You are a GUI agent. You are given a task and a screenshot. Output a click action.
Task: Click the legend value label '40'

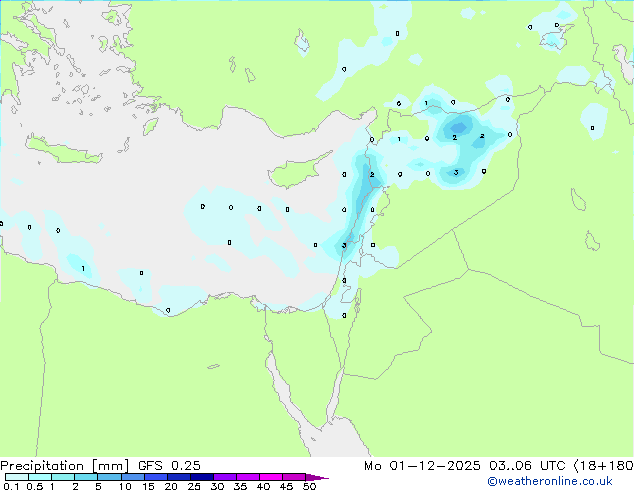(x=263, y=486)
